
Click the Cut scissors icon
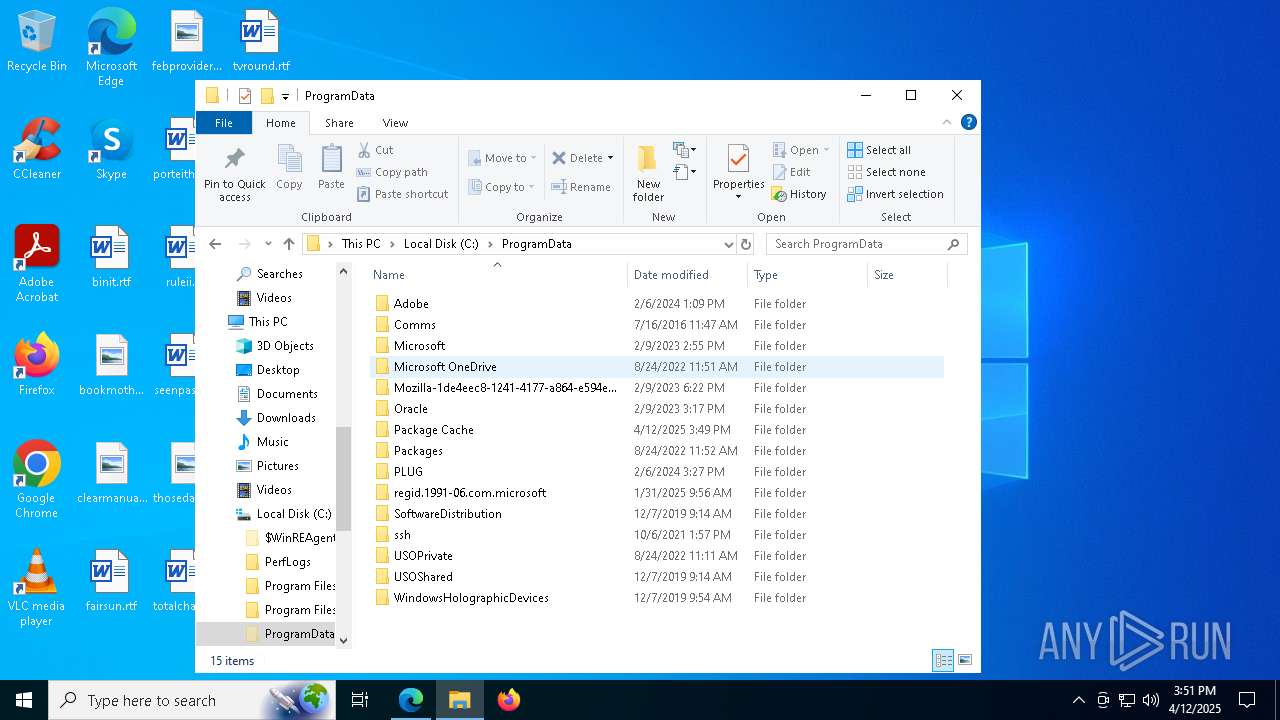coord(365,150)
